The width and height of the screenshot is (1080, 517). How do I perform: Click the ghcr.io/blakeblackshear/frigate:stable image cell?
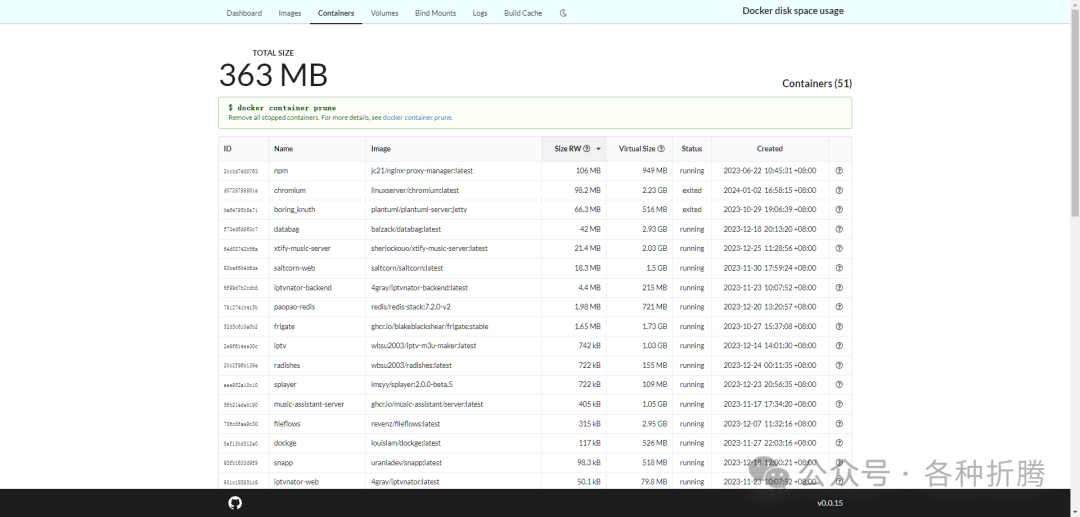(454, 326)
